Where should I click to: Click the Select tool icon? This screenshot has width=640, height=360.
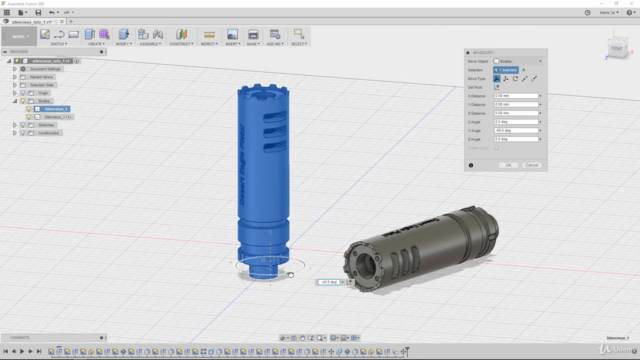299,34
